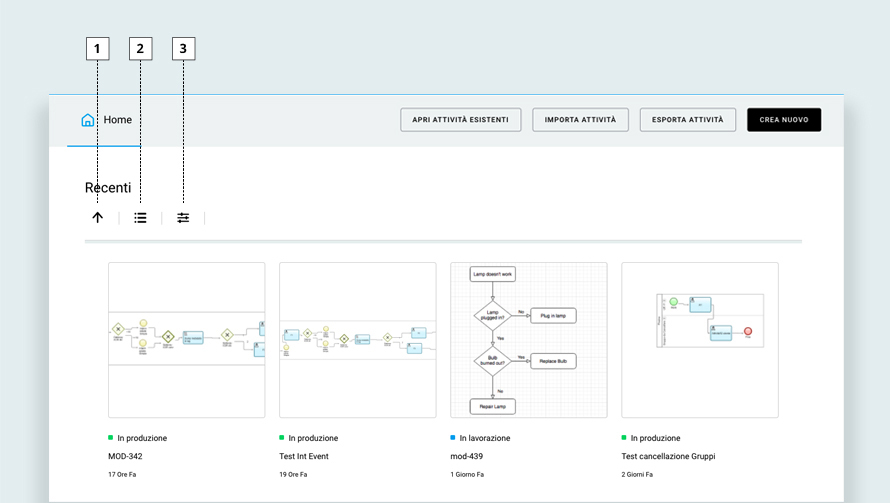Viewport: 890px width, 503px height.
Task: Click the ESPORTA ATTIVITÀ button
Action: (x=687, y=120)
